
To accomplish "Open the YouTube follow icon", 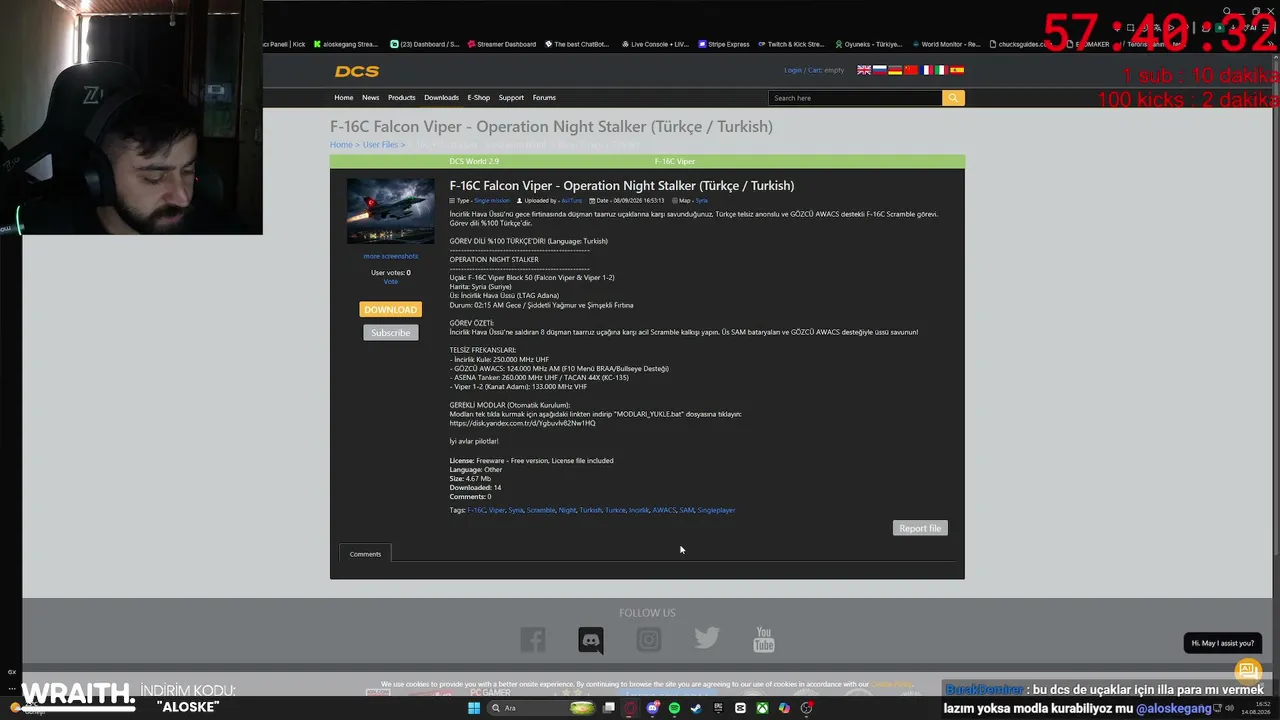I will pyautogui.click(x=764, y=639).
